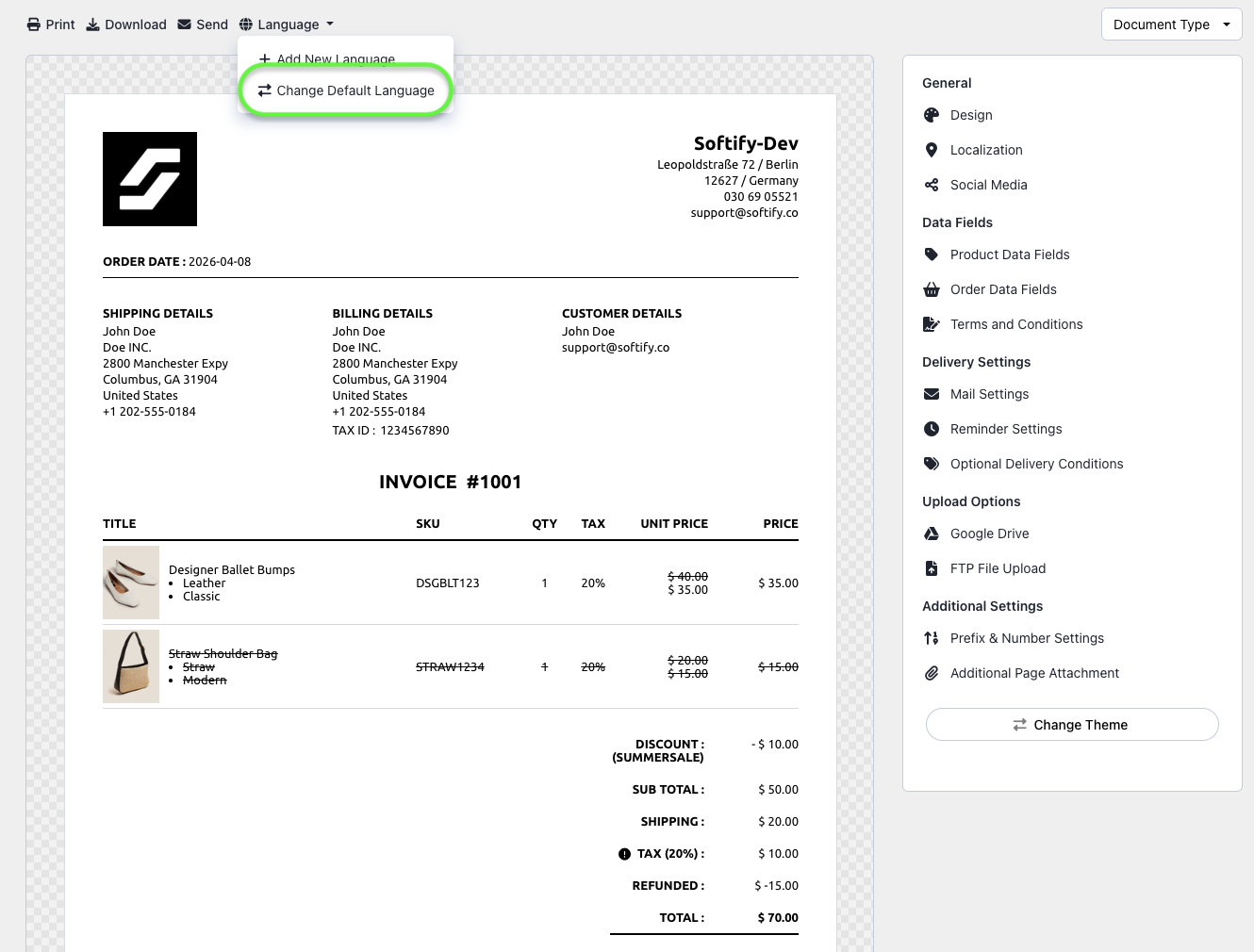Screen dimensions: 1254x952
Task: Click the Localization pin icon
Action: click(932, 150)
